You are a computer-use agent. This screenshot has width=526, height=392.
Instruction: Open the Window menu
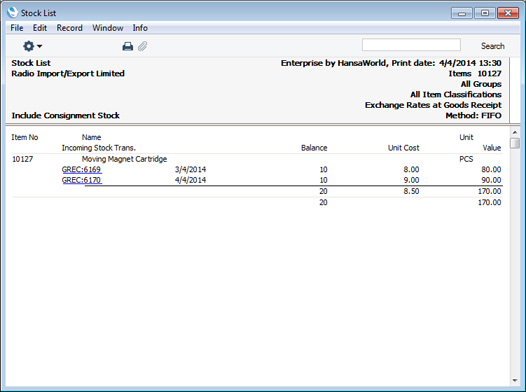[108, 28]
